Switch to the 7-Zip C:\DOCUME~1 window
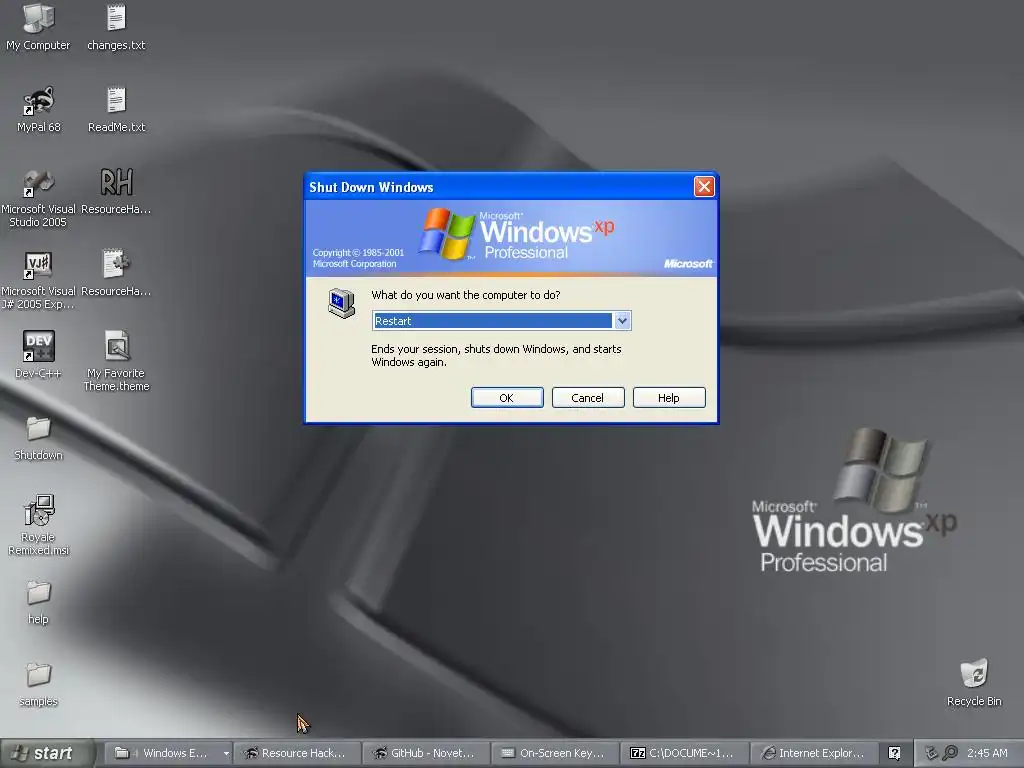This screenshot has height=768, width=1024. click(x=684, y=753)
